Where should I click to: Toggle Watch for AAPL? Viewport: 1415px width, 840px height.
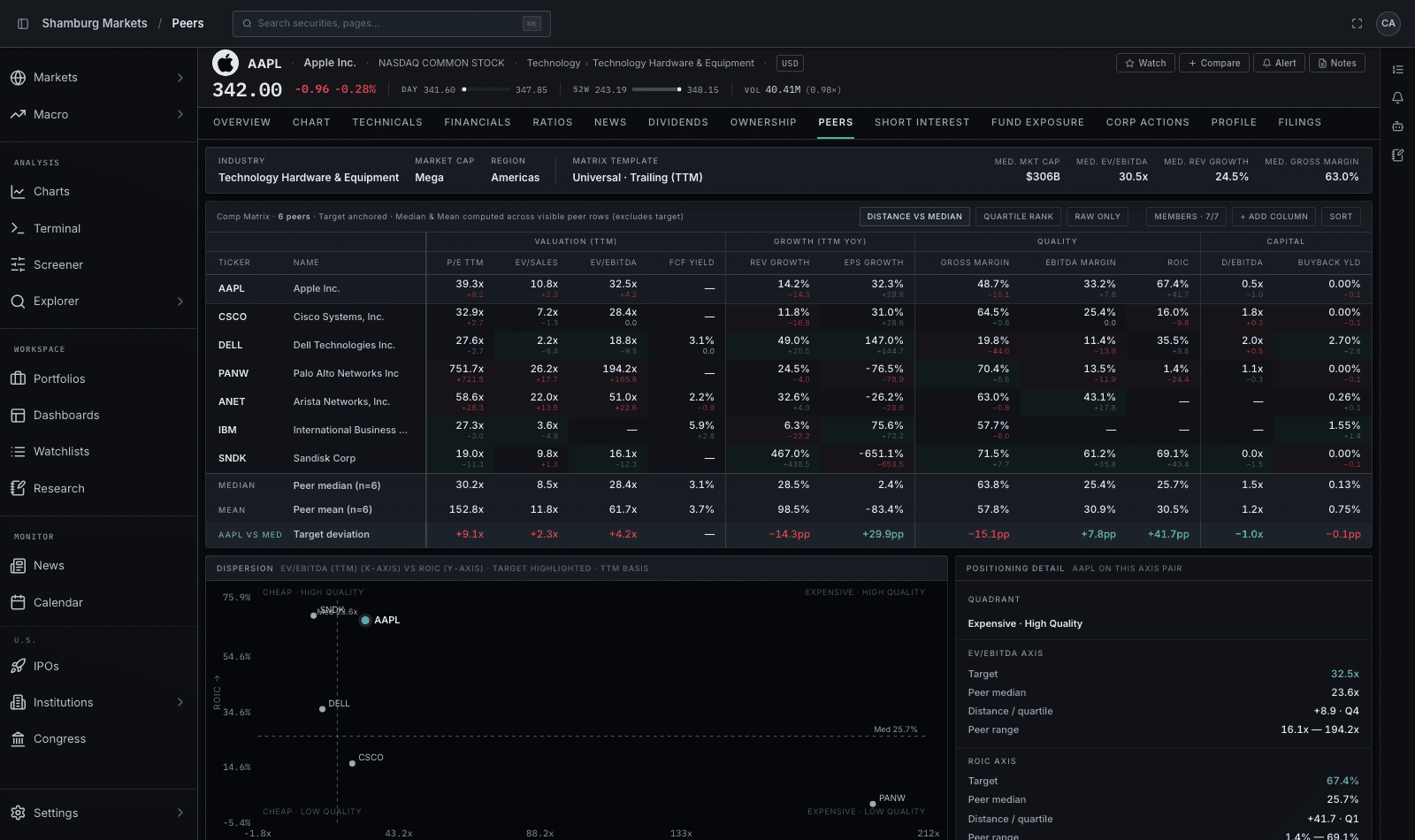point(1145,63)
